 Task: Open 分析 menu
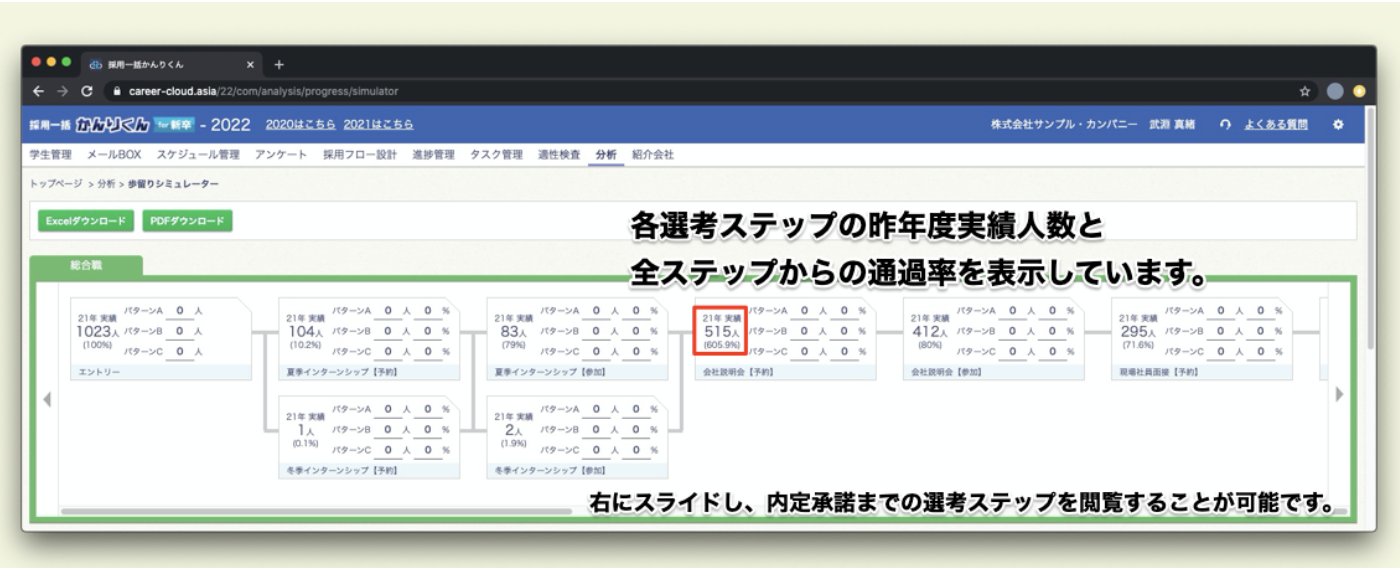[606, 155]
